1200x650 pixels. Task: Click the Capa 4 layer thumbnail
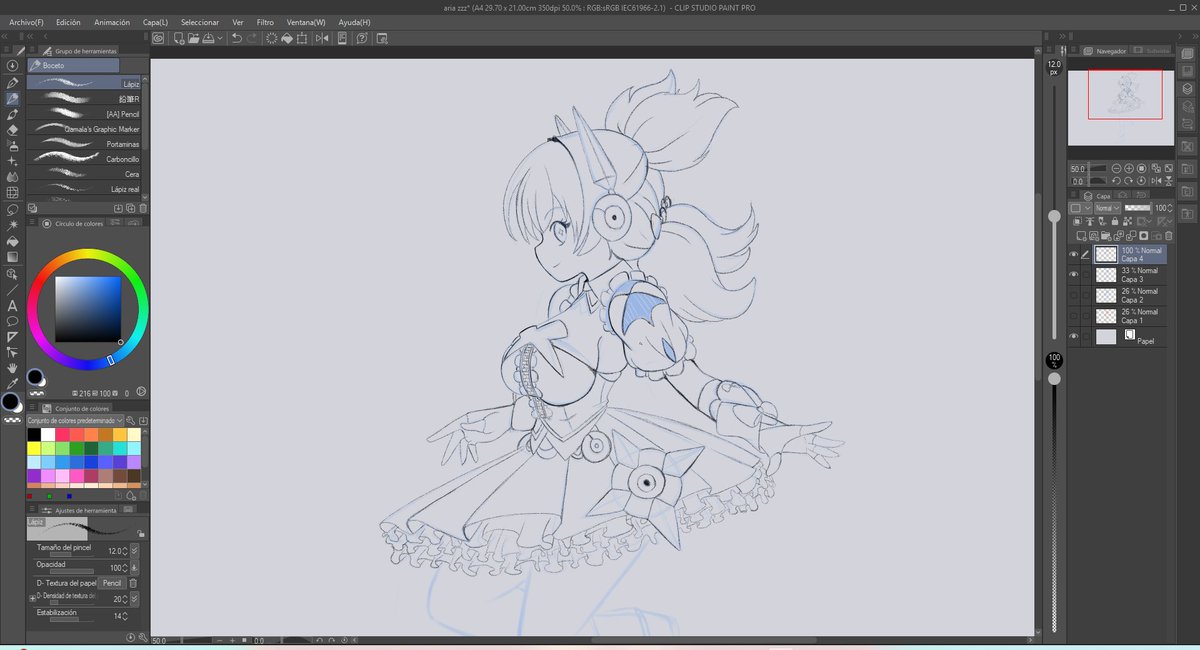coord(1106,253)
